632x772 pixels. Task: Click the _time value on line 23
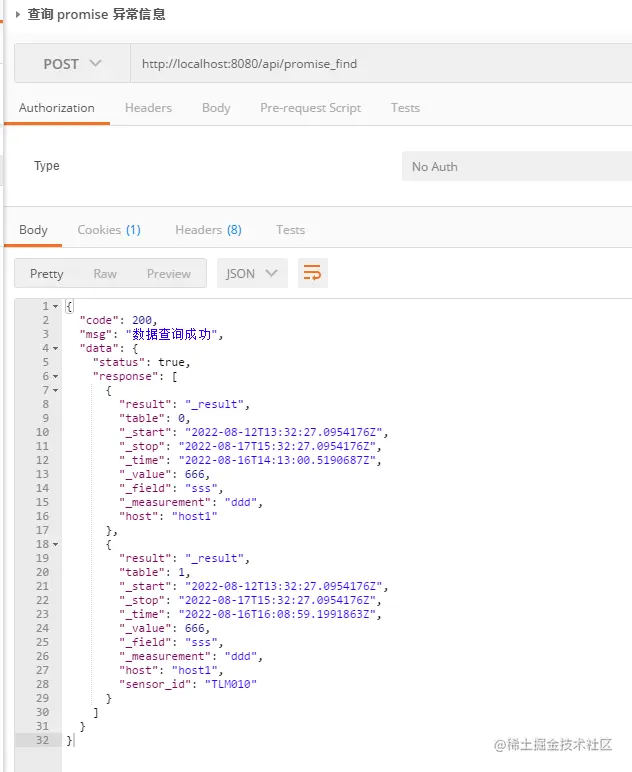(277, 614)
